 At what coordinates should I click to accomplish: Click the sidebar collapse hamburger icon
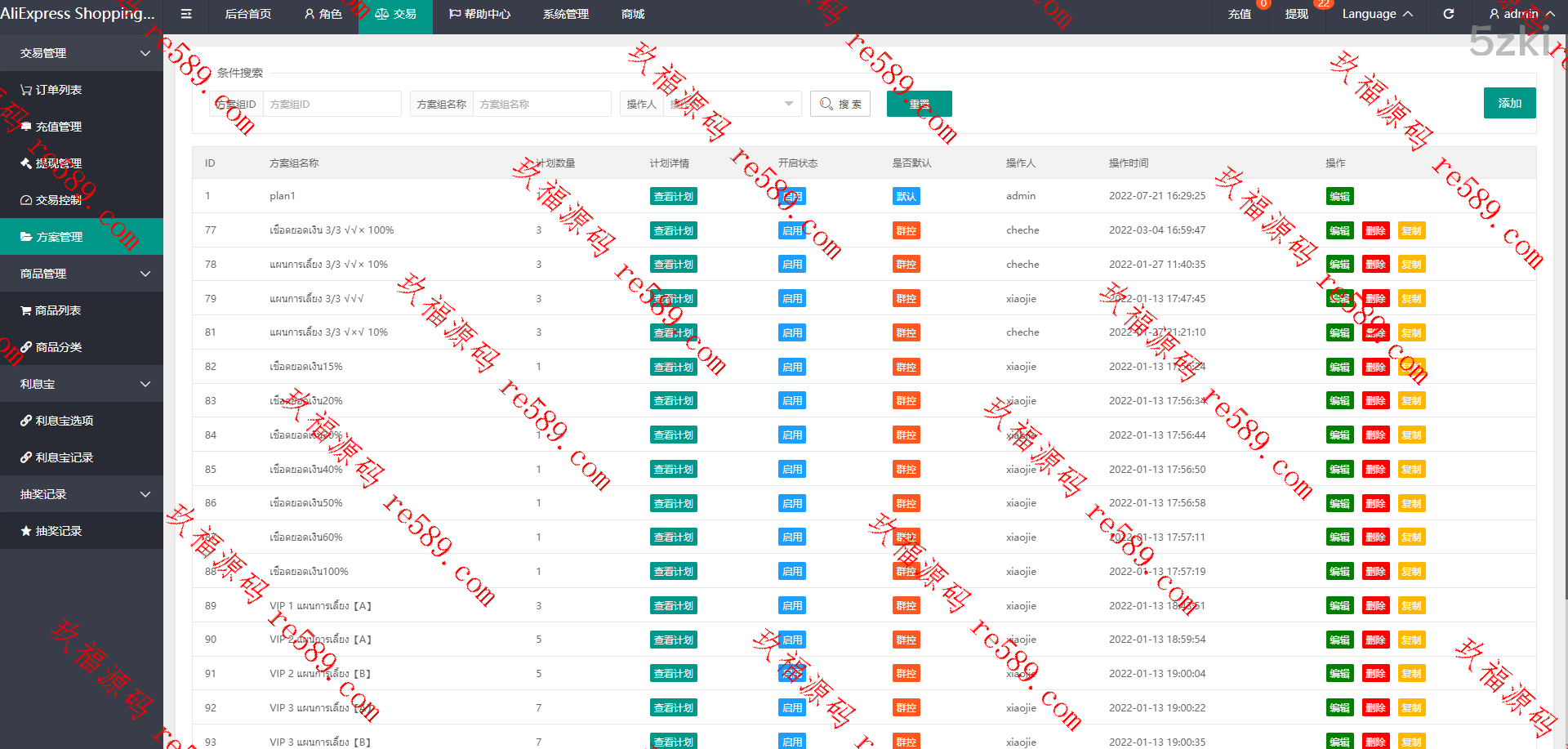[186, 14]
